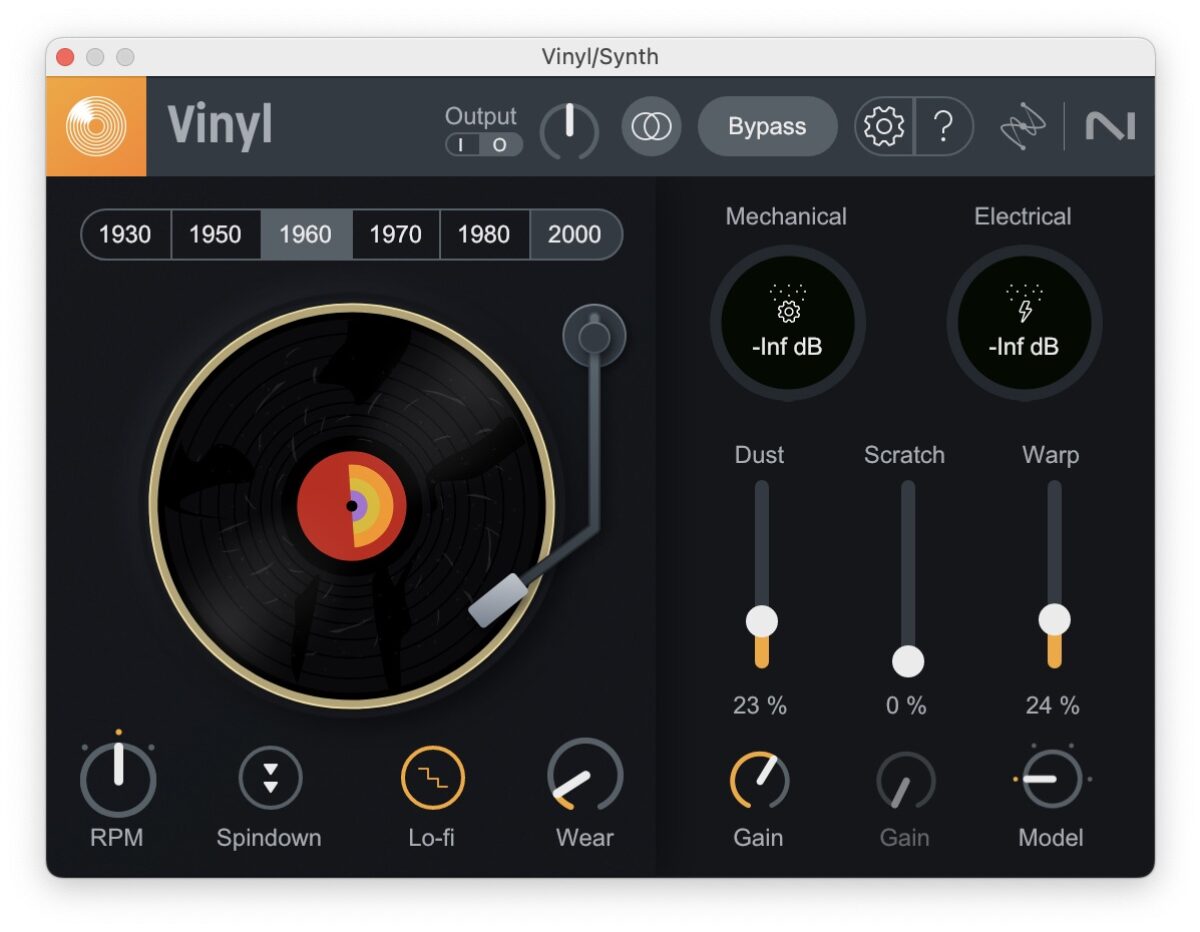This screenshot has height=932, width=1200.
Task: Click the orange Vinyl record logo
Action: pyautogui.click(x=96, y=126)
